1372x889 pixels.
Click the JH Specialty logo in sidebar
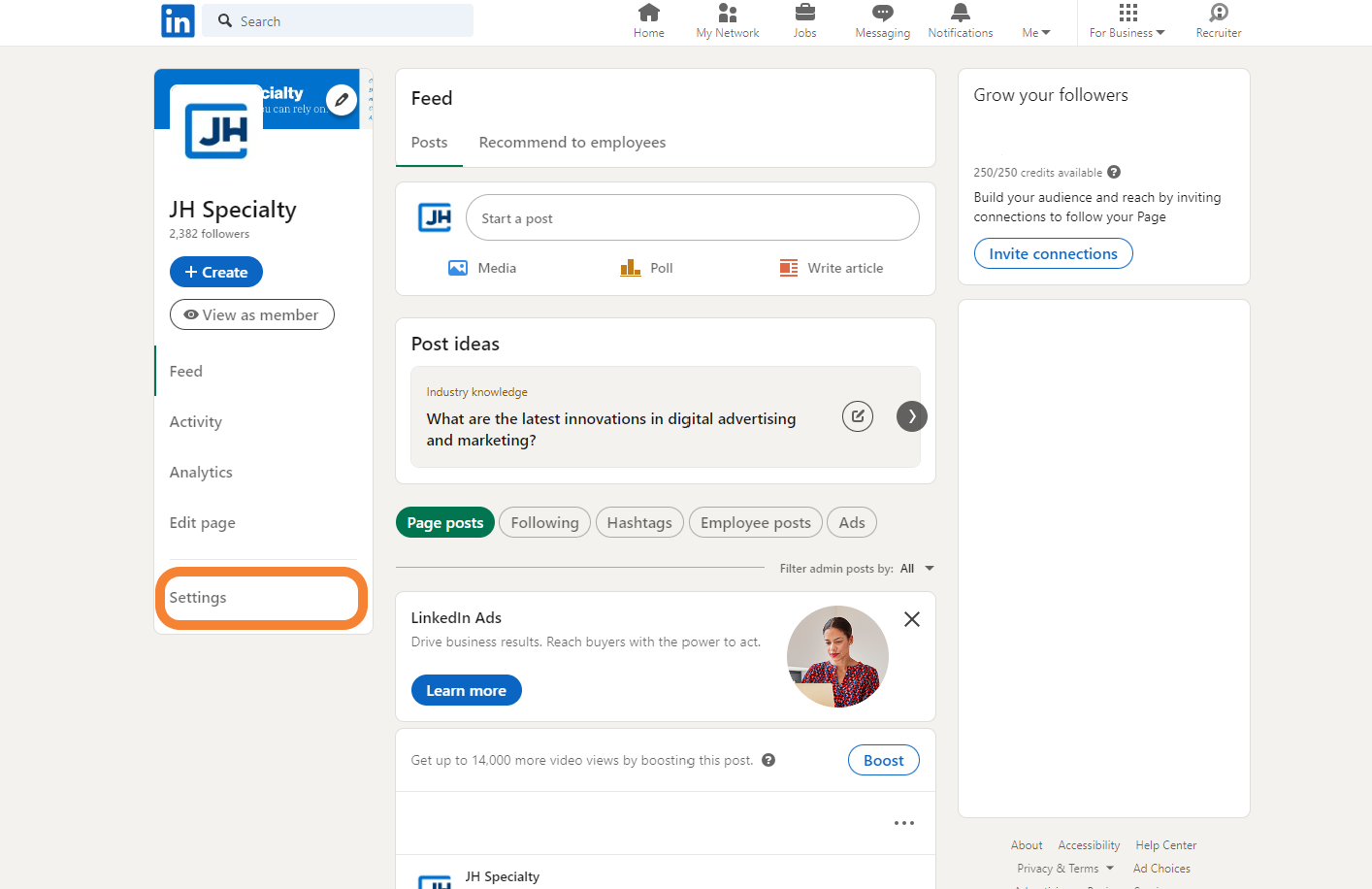(x=216, y=131)
